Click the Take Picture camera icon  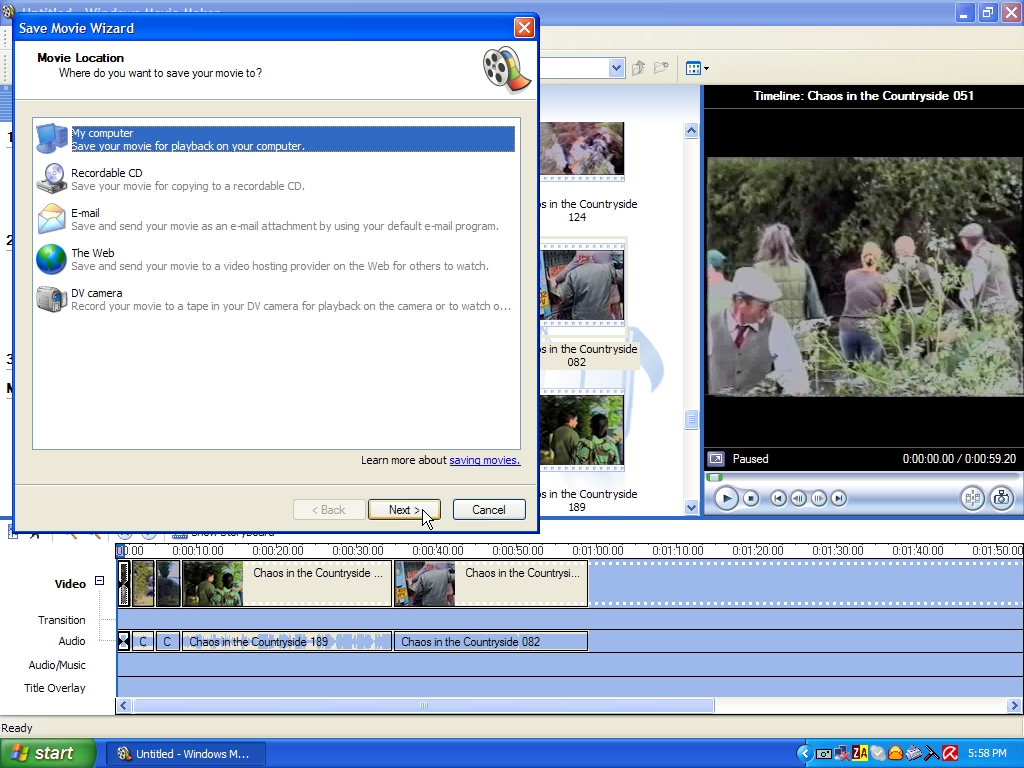(x=1001, y=498)
